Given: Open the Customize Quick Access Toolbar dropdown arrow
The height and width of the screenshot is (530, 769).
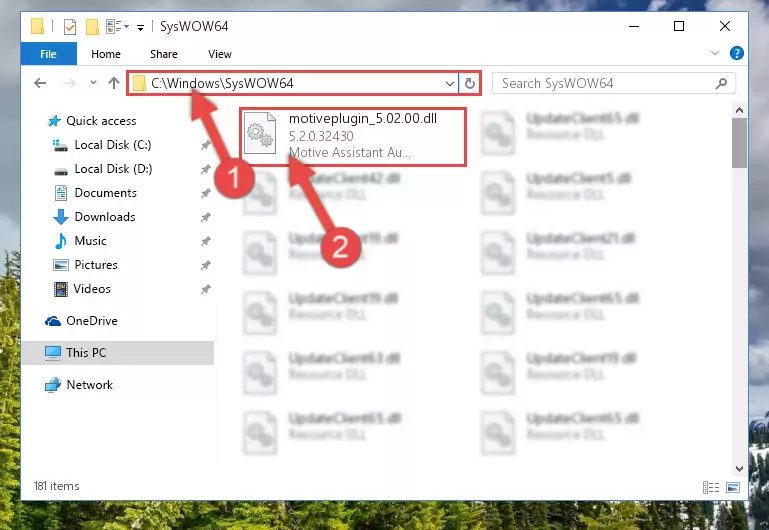Looking at the screenshot, I should click(140, 27).
